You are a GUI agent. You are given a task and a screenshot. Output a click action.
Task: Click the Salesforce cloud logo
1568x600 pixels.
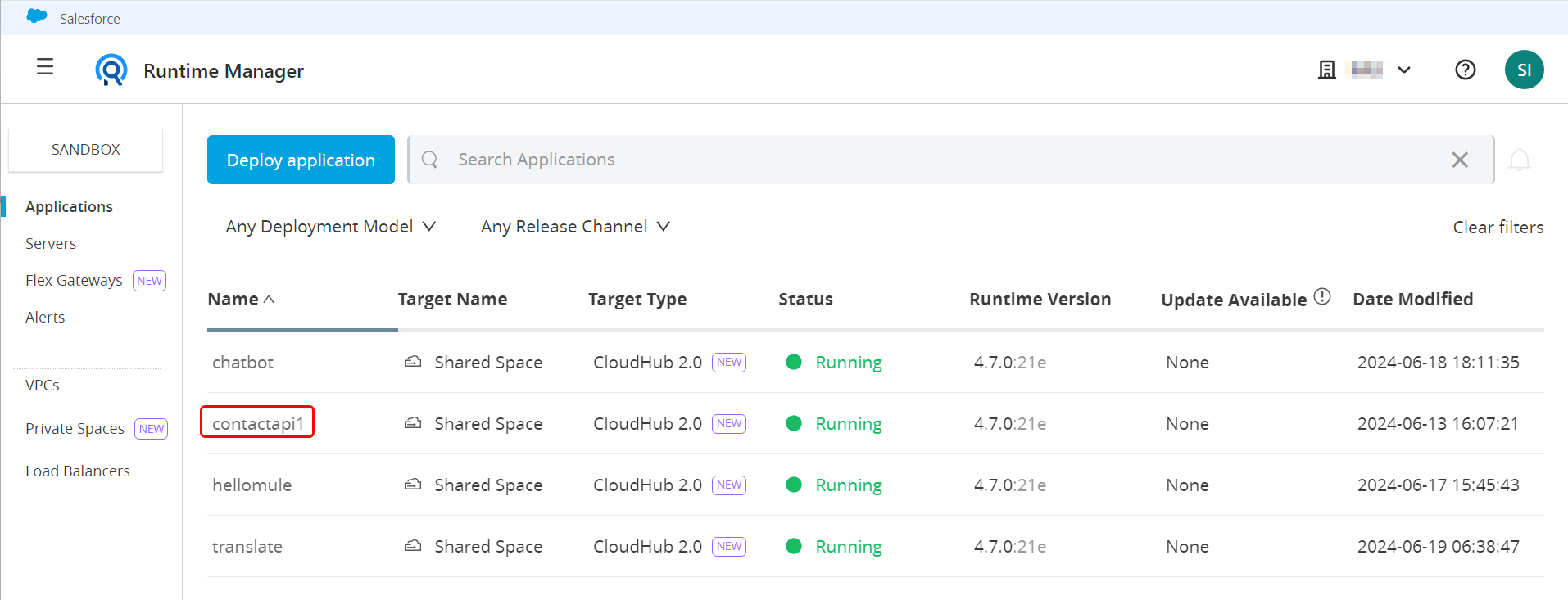(x=37, y=16)
